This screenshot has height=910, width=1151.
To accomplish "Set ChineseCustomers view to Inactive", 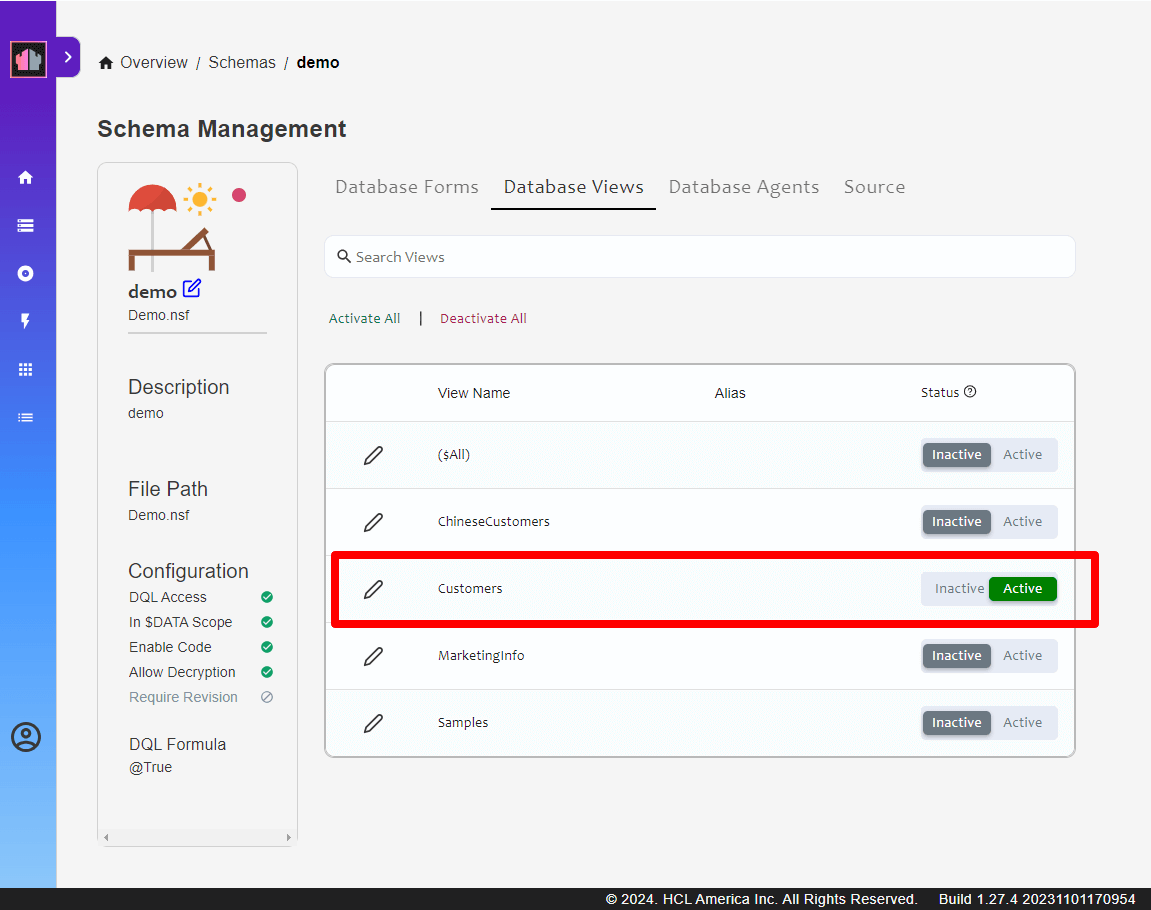I will tap(956, 522).
